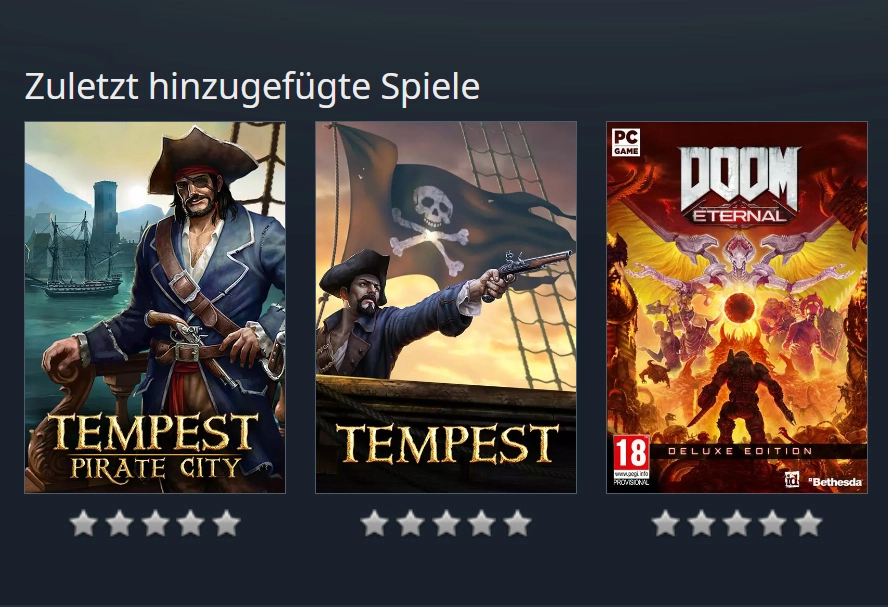Click the Zuletzt hinzugefügte Spiele heading

tap(252, 87)
